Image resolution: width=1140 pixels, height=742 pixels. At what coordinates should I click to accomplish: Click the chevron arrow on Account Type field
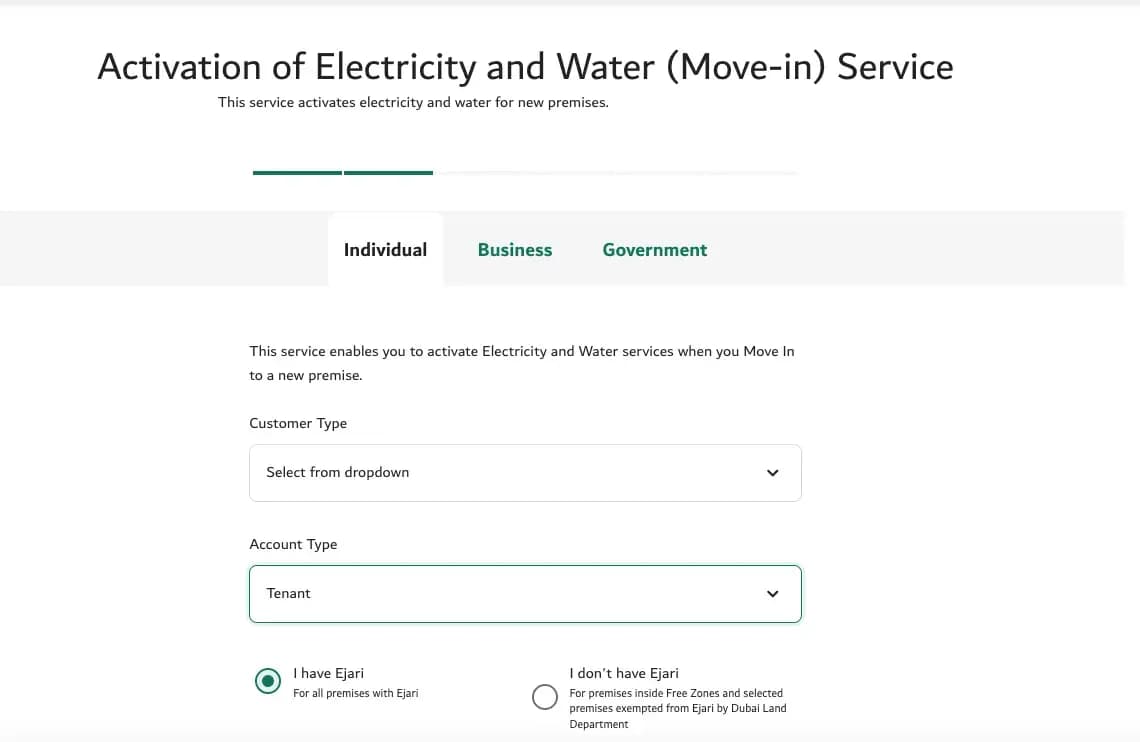(x=772, y=593)
